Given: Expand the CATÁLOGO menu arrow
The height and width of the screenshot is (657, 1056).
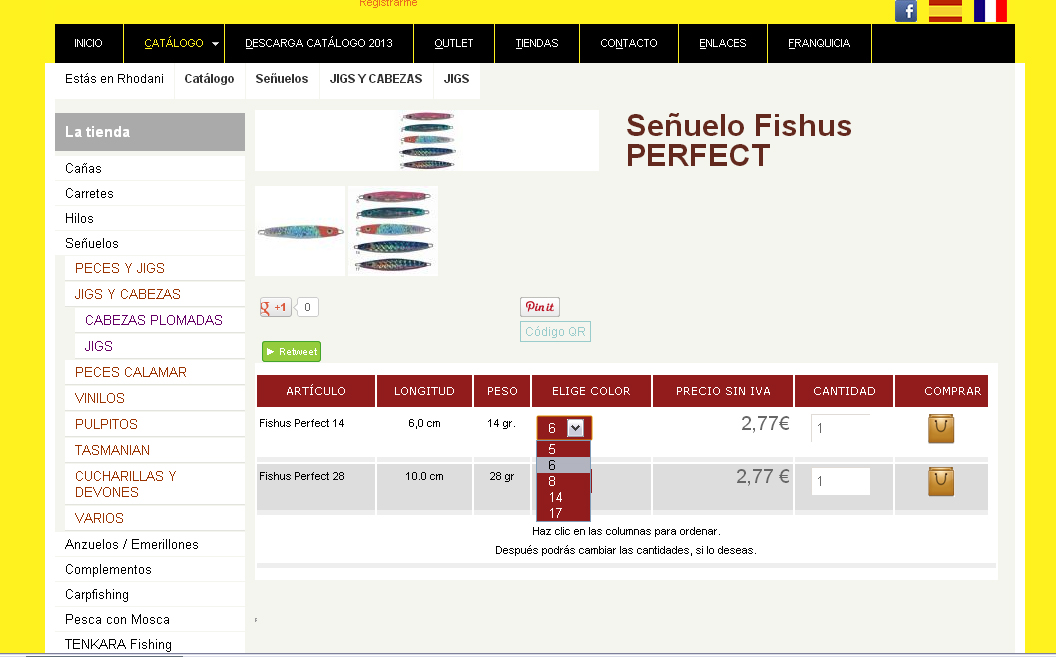Looking at the screenshot, I should point(216,44).
